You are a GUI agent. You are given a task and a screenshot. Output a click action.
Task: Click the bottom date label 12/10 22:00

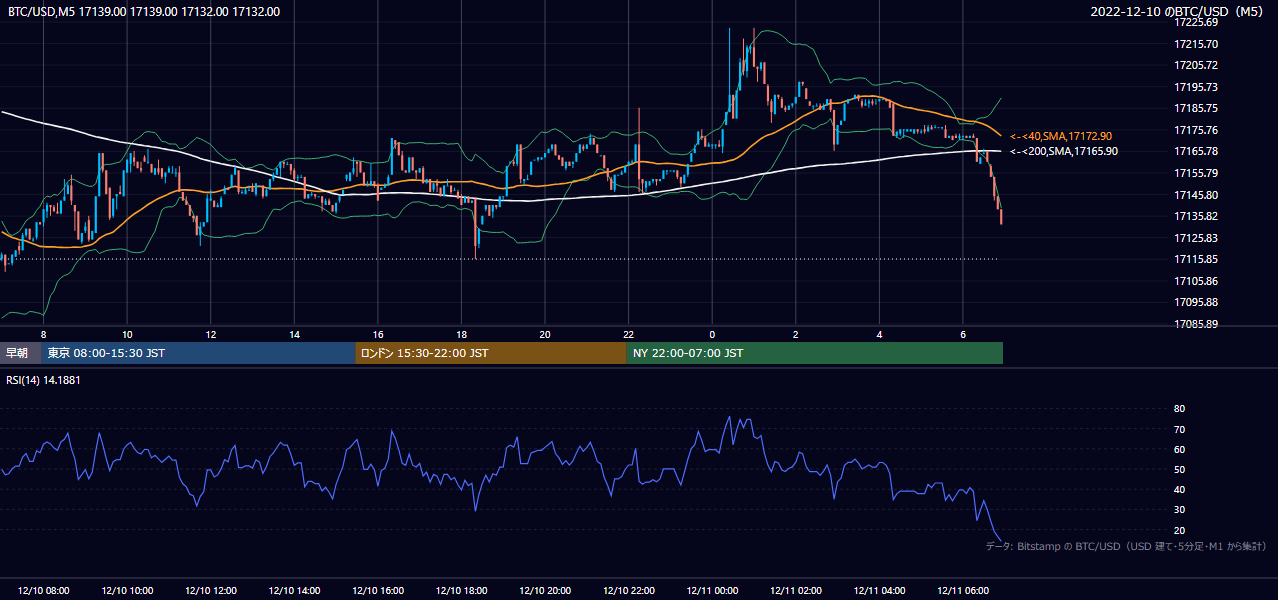628,591
